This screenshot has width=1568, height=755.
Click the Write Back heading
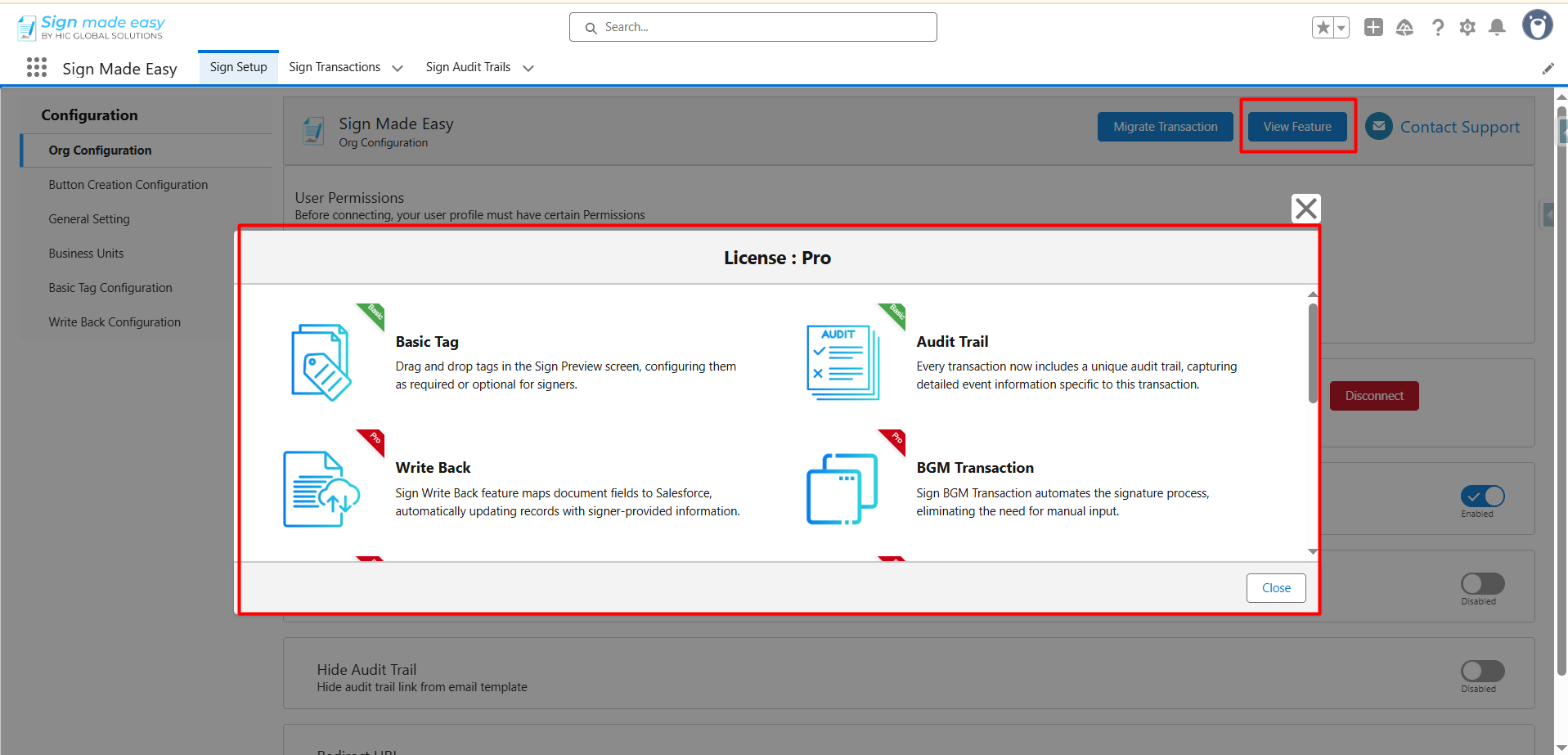pos(433,468)
